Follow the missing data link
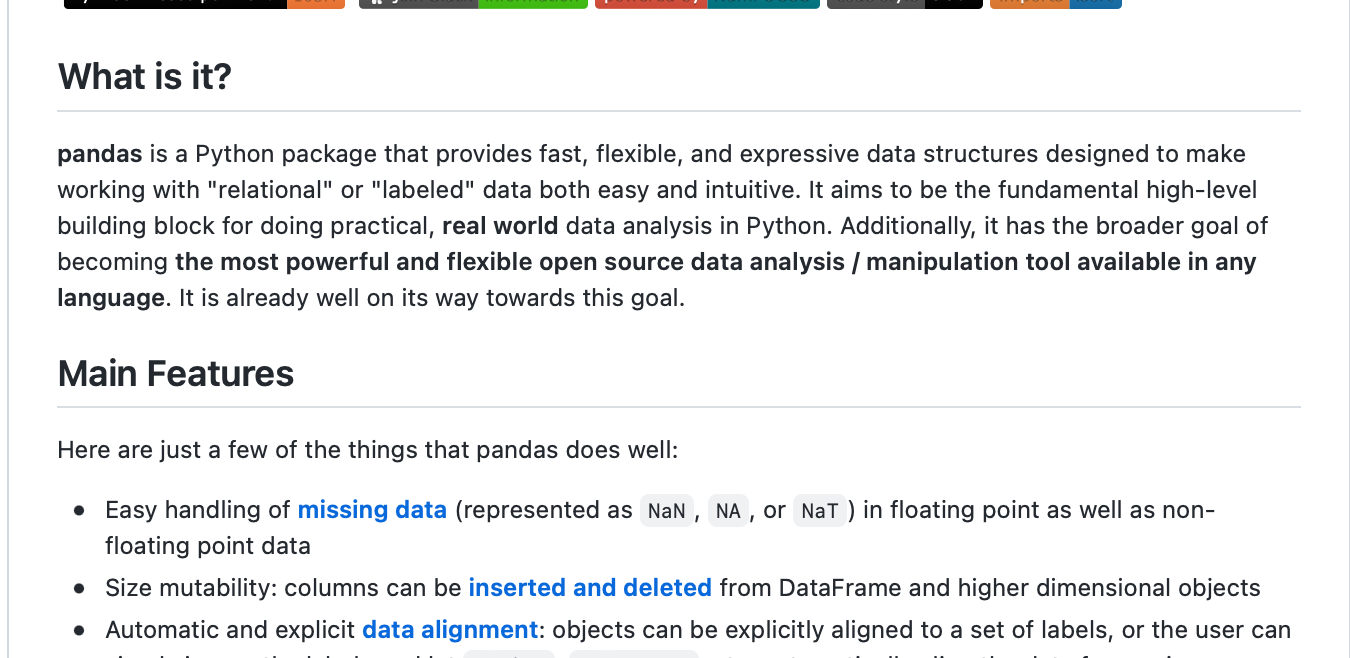Viewport: 1350px width, 658px height. (x=372, y=510)
